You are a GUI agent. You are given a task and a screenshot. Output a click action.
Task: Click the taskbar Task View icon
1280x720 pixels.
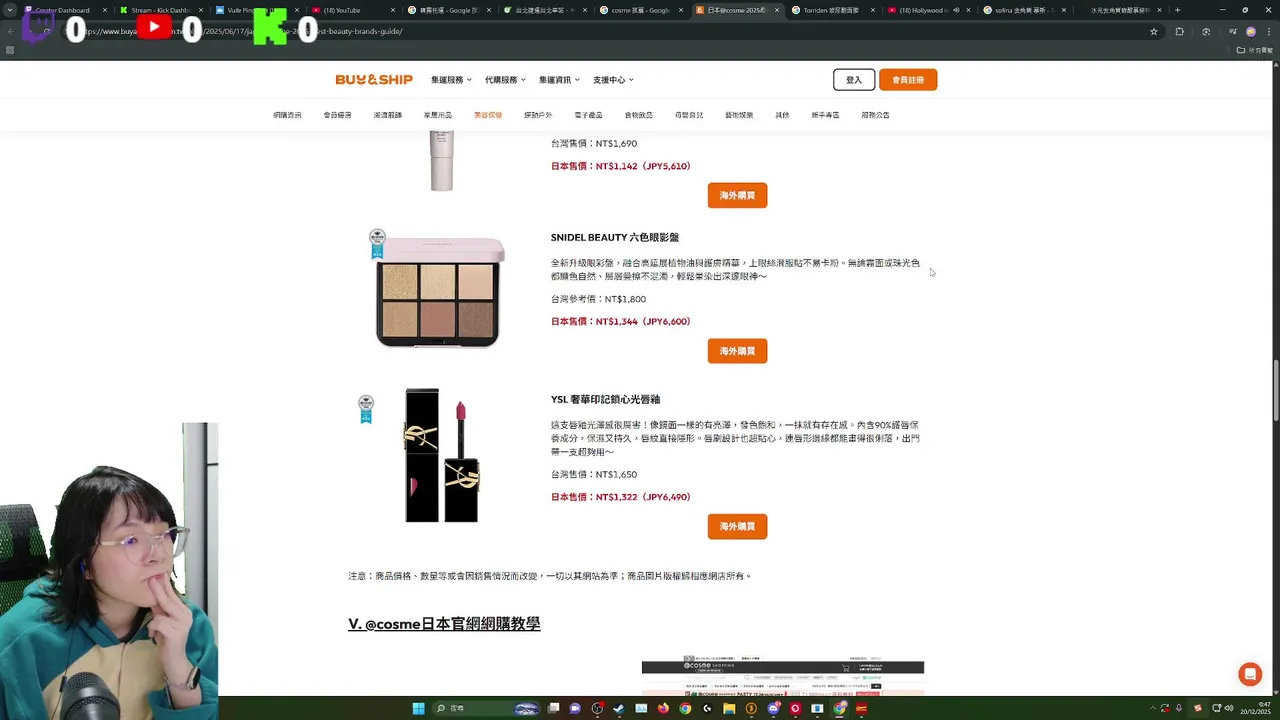553,708
